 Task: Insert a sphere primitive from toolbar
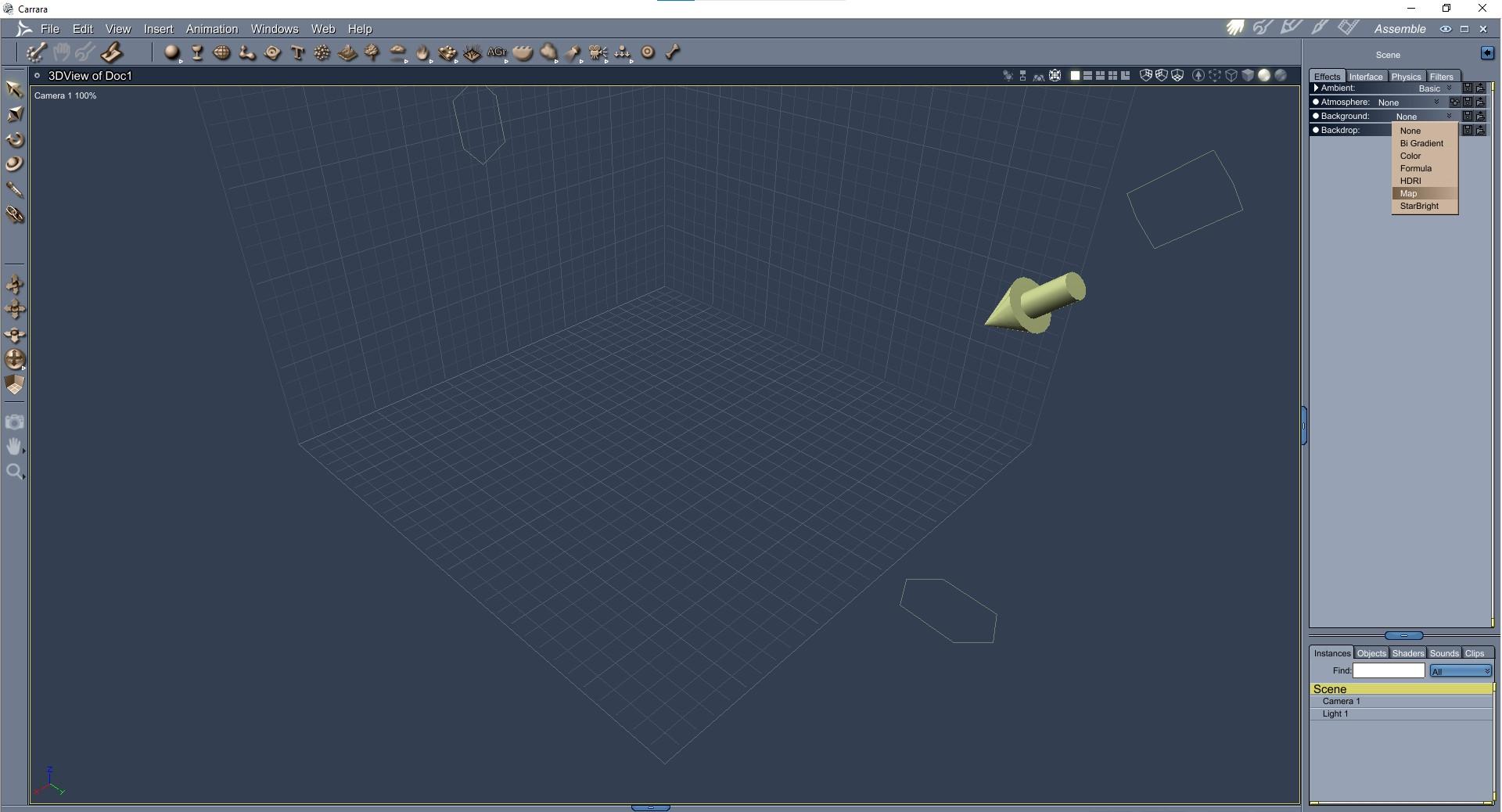(x=172, y=52)
